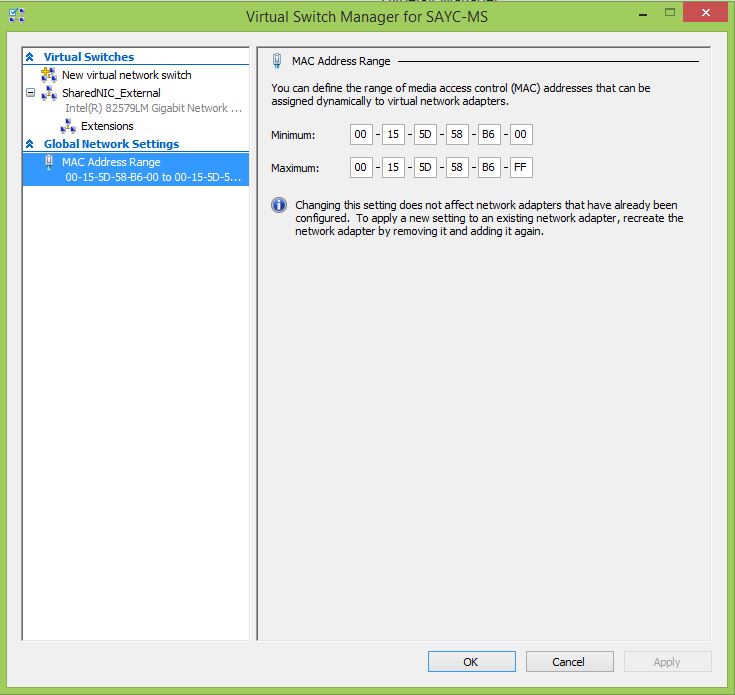Click the Minimum label
Viewport: 735px width, 695px height.
coord(293,135)
